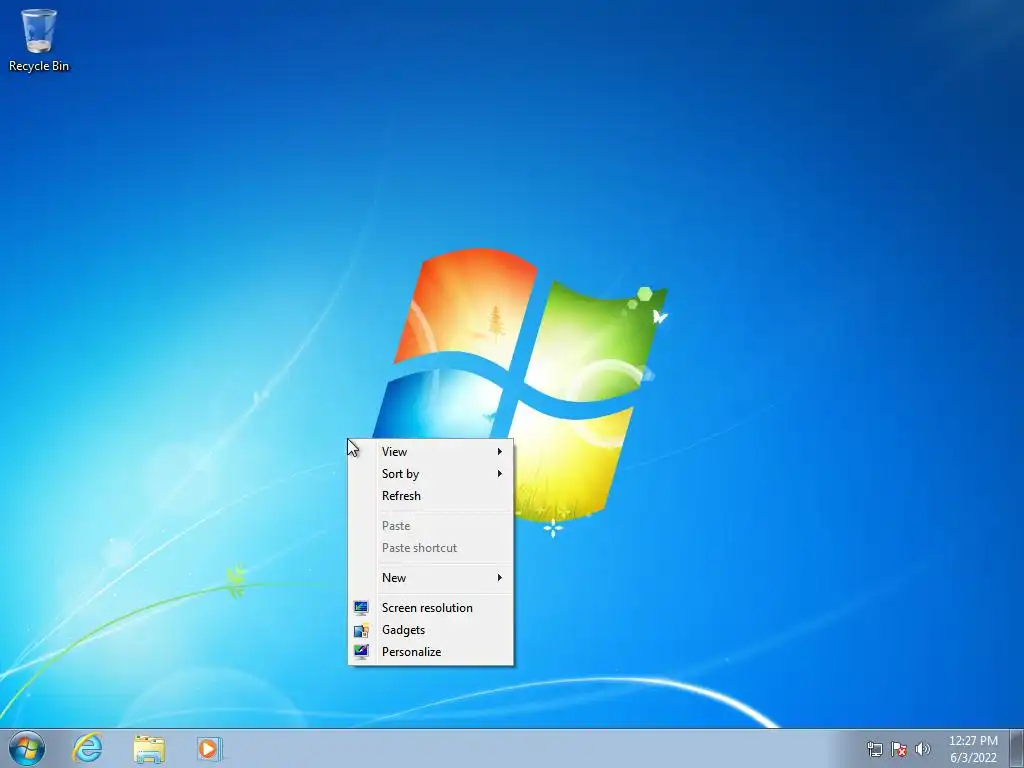Open Gadgets from the context menu
The height and width of the screenshot is (768, 1024).
[430, 630]
